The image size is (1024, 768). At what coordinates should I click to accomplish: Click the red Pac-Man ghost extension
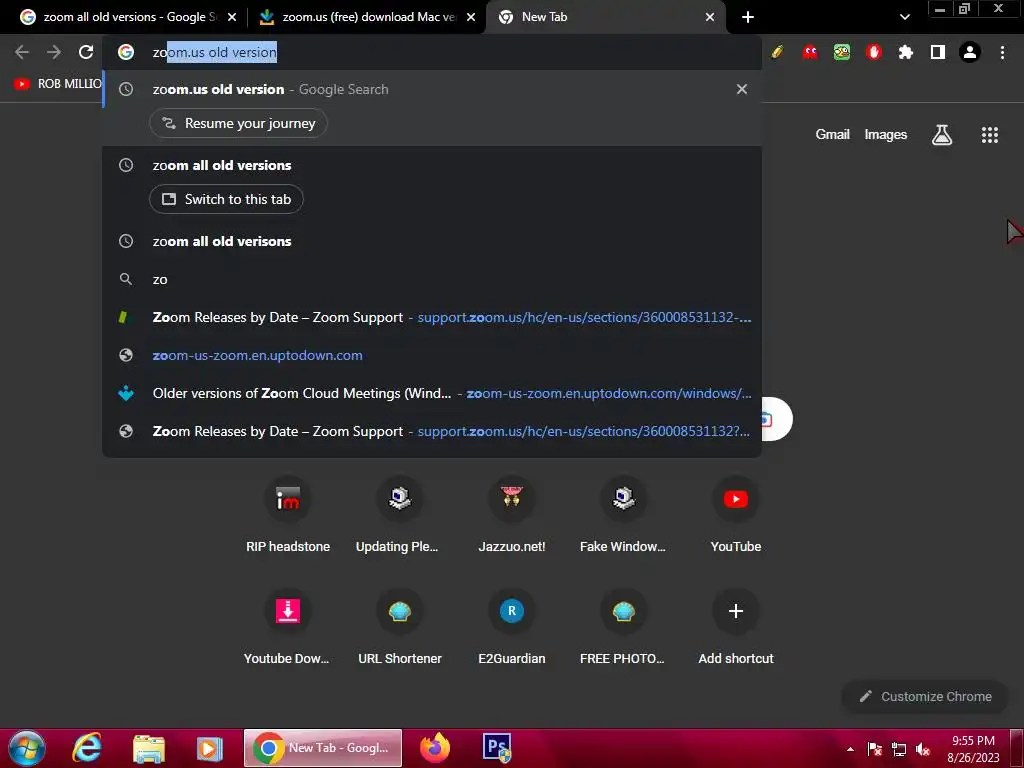click(810, 52)
